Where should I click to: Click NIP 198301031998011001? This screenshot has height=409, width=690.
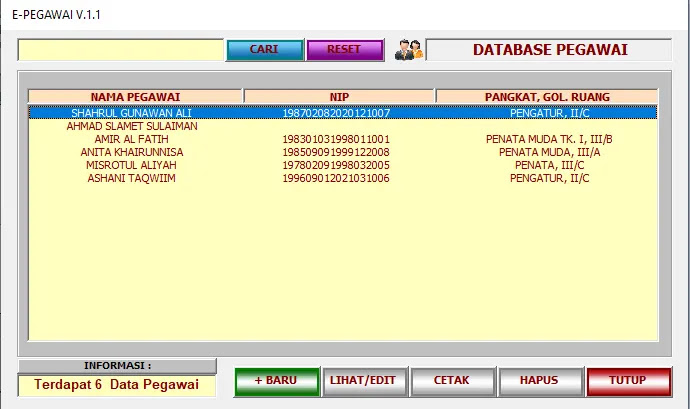click(x=336, y=139)
